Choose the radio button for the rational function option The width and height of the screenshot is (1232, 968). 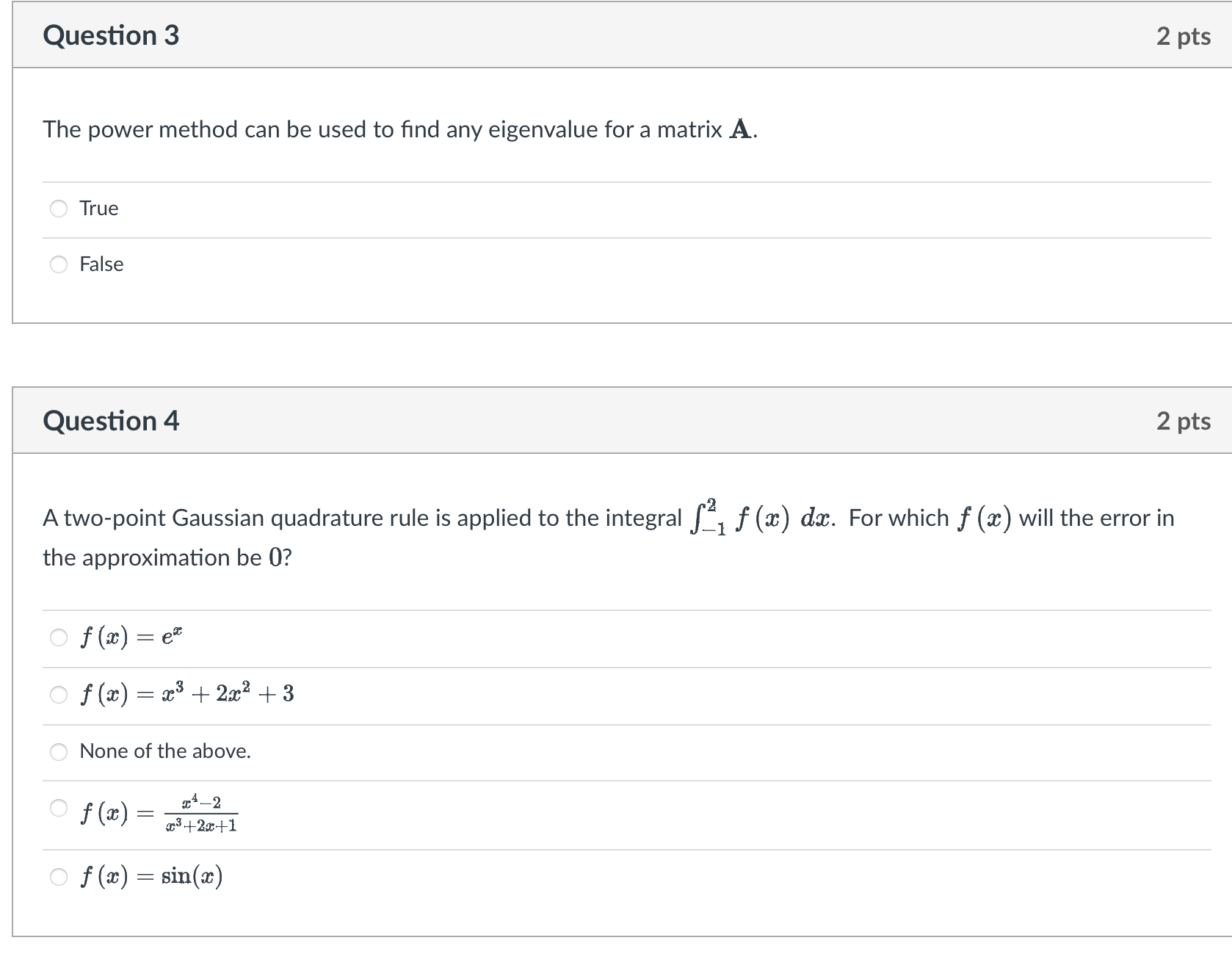[x=59, y=808]
